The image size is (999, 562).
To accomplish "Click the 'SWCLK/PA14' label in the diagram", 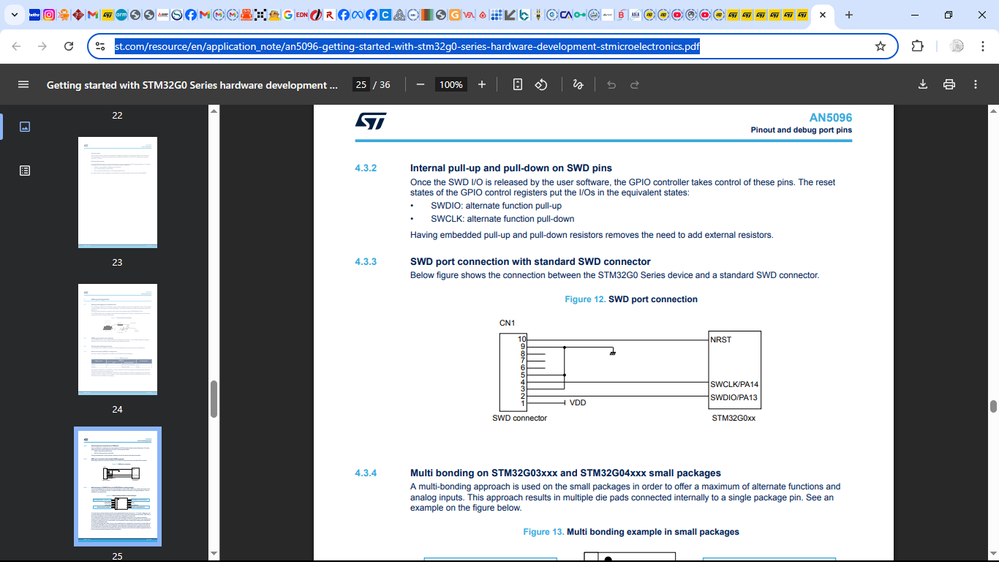I will (x=734, y=384).
